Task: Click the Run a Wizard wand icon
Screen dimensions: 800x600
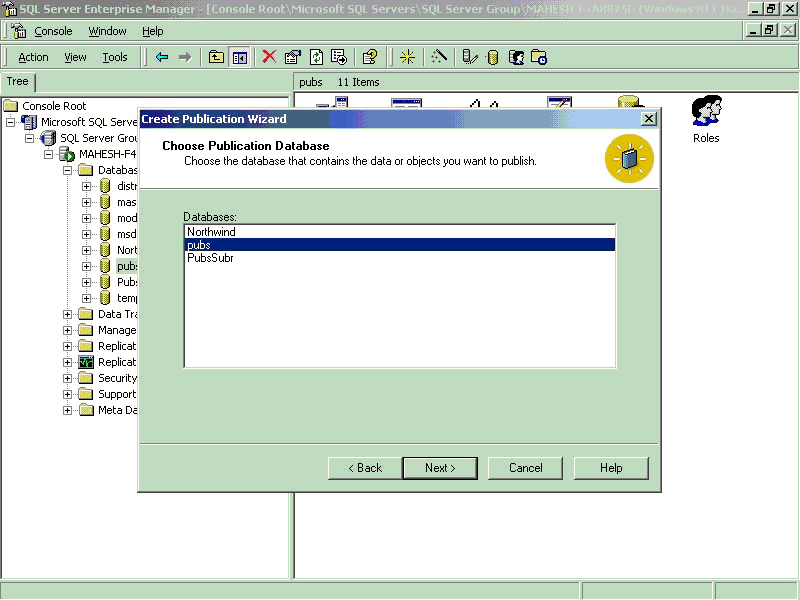Action: (439, 57)
